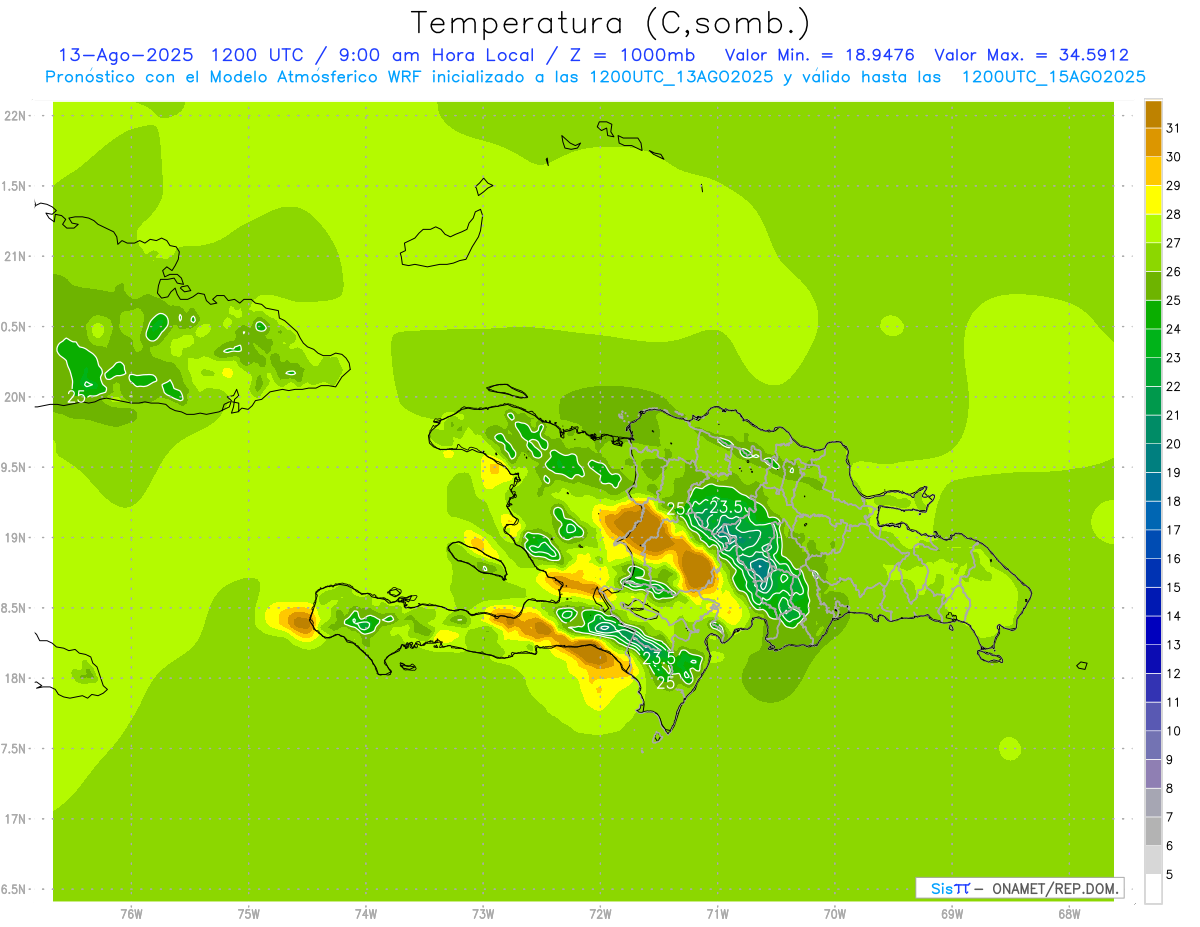
Task: Pick the yellow legend swatch between 28 and 29
Action: (x=1153, y=200)
